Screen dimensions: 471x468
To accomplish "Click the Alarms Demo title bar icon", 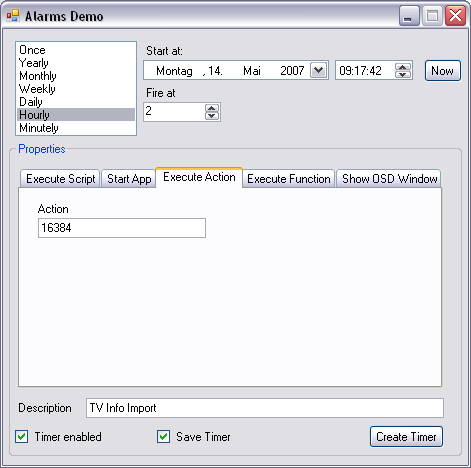I will [x=13, y=16].
